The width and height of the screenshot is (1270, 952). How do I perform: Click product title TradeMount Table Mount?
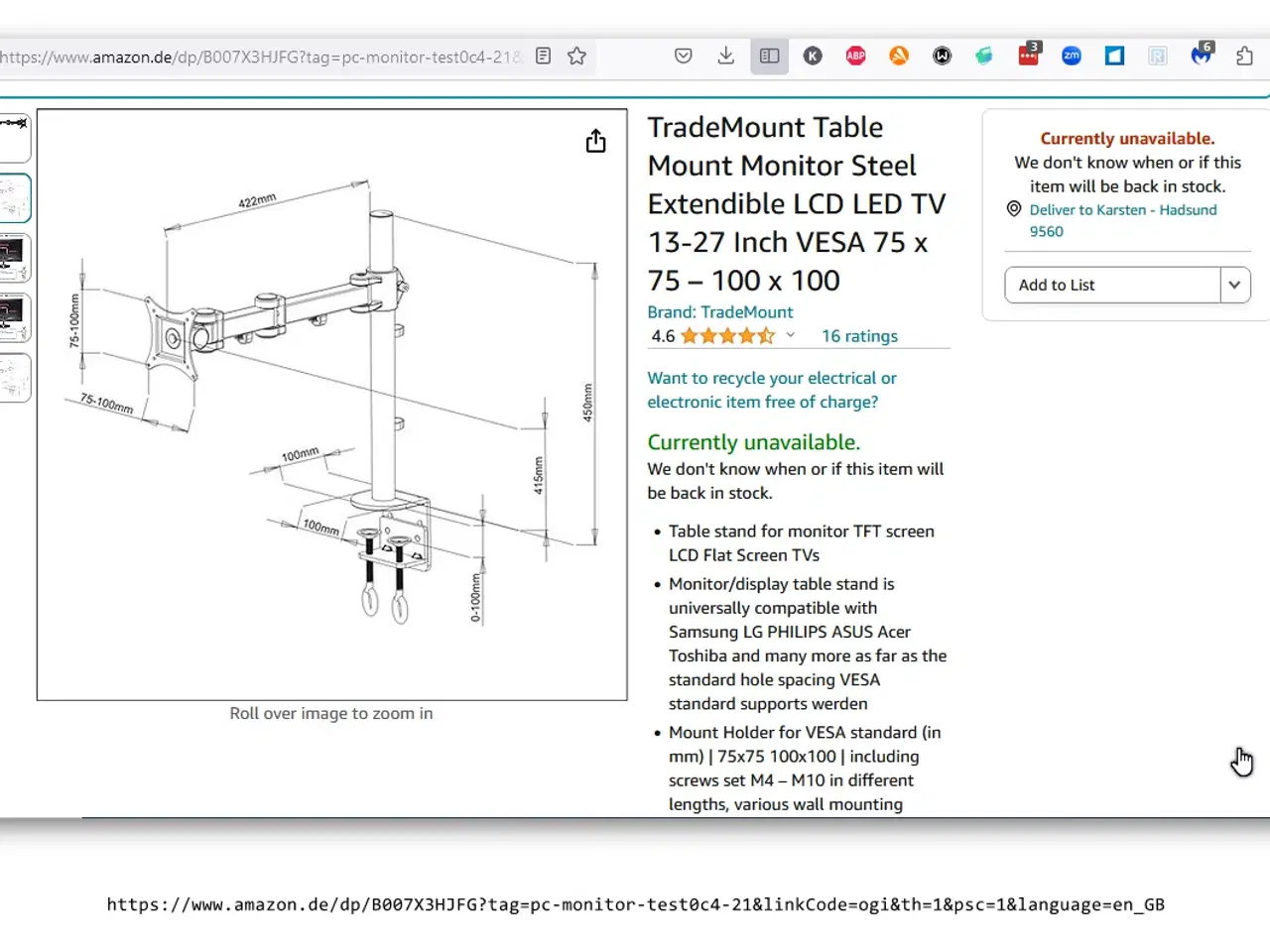click(798, 204)
